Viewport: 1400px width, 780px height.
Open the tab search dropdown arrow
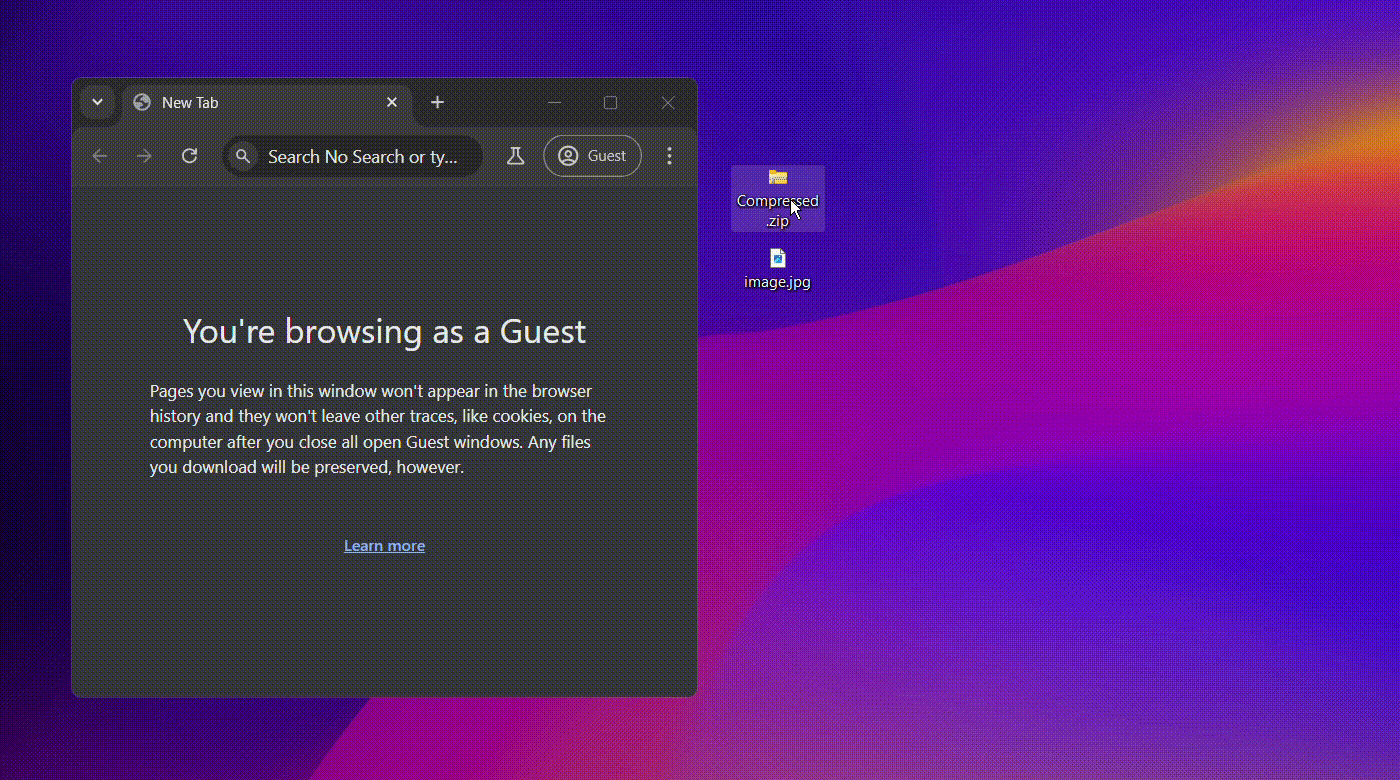[97, 102]
